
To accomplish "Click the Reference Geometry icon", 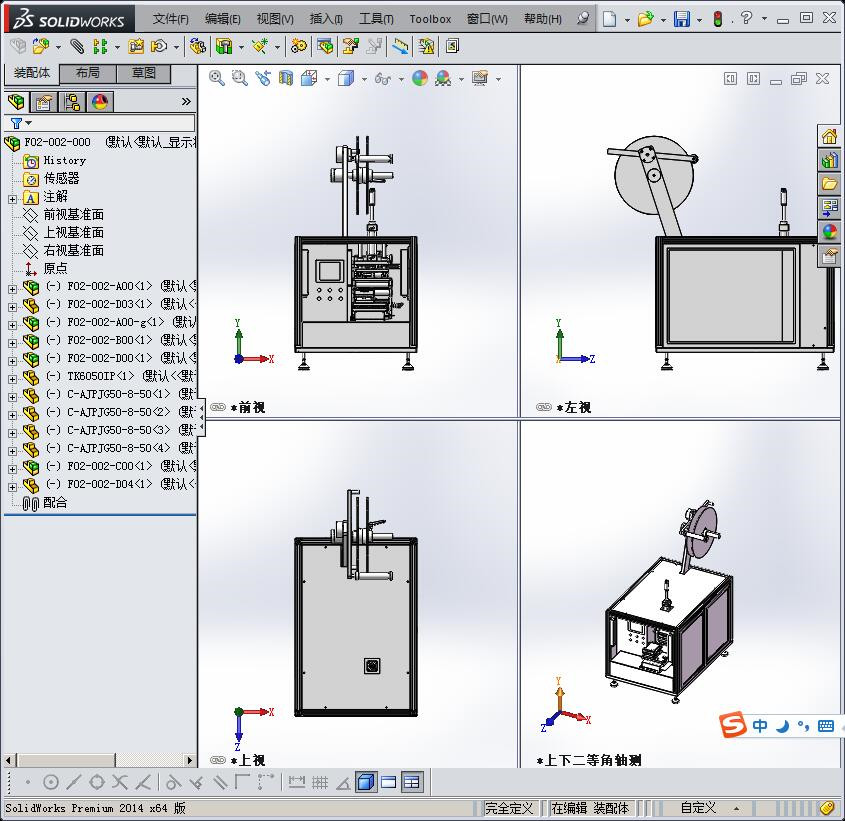I will 260,46.
